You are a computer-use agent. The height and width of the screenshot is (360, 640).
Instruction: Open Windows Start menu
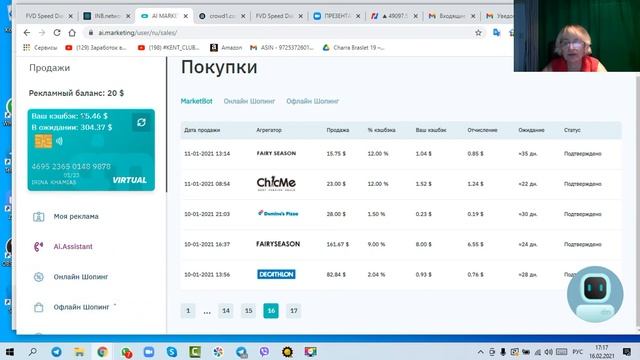pos(10,351)
